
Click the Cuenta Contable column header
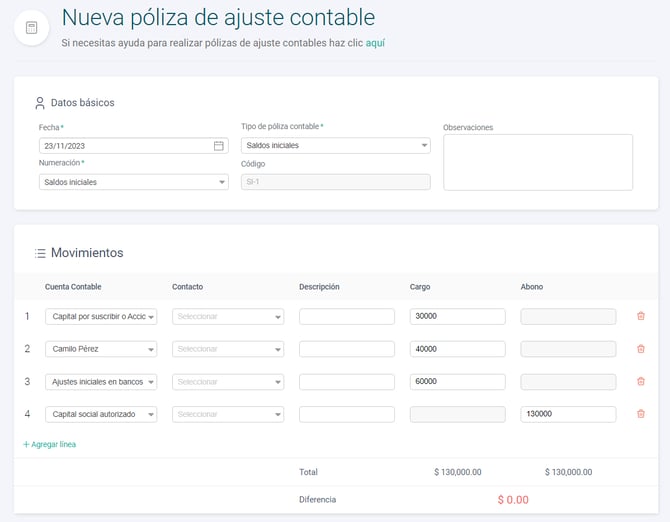click(x=73, y=287)
